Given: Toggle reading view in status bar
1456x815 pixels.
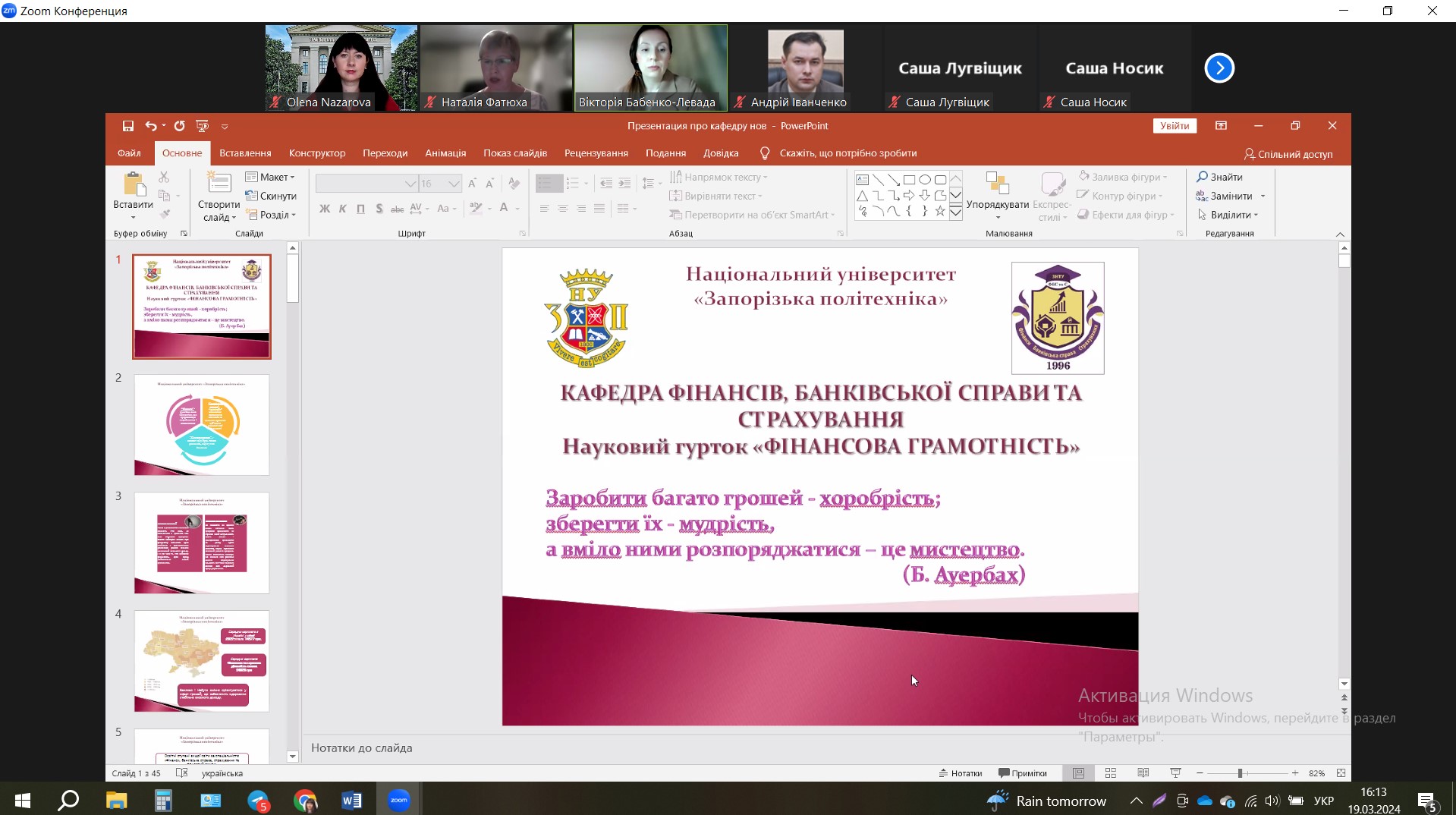Looking at the screenshot, I should click(1143, 773).
